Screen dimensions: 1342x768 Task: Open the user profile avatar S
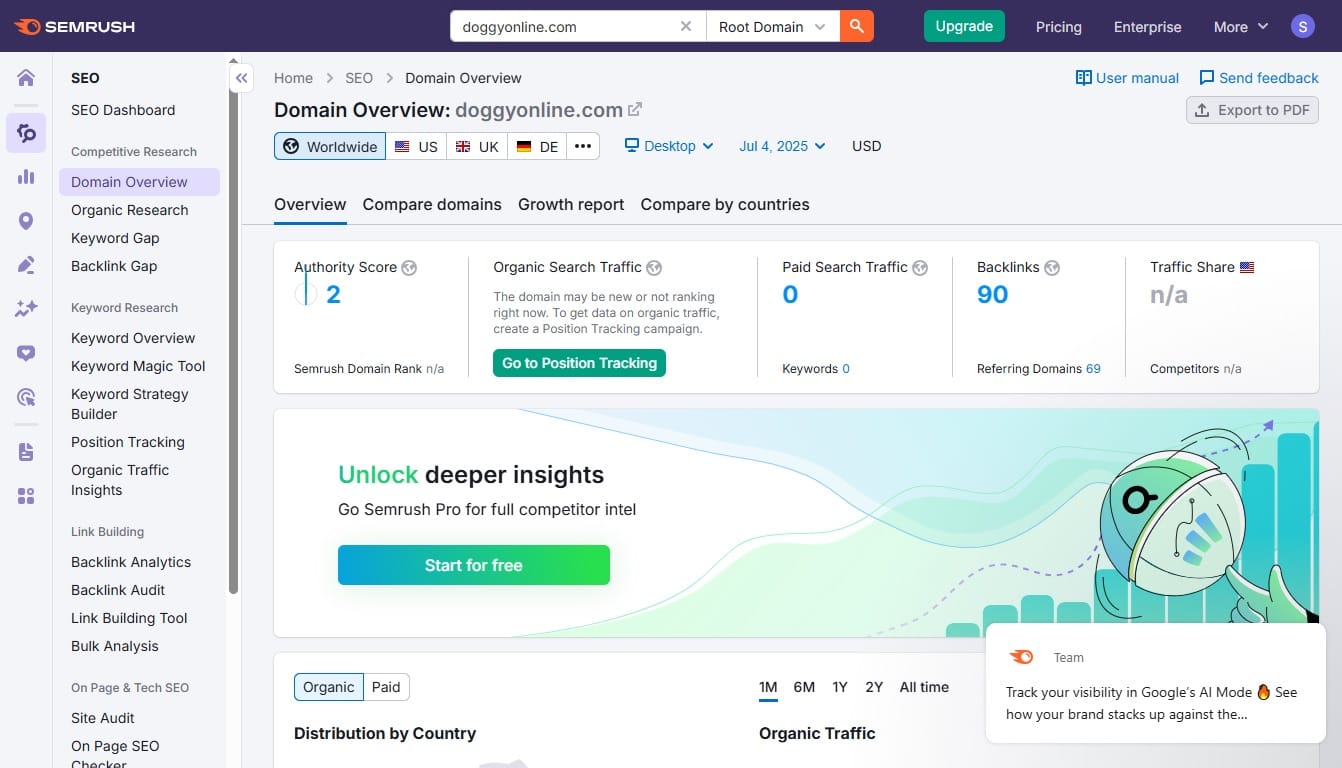pos(1302,27)
